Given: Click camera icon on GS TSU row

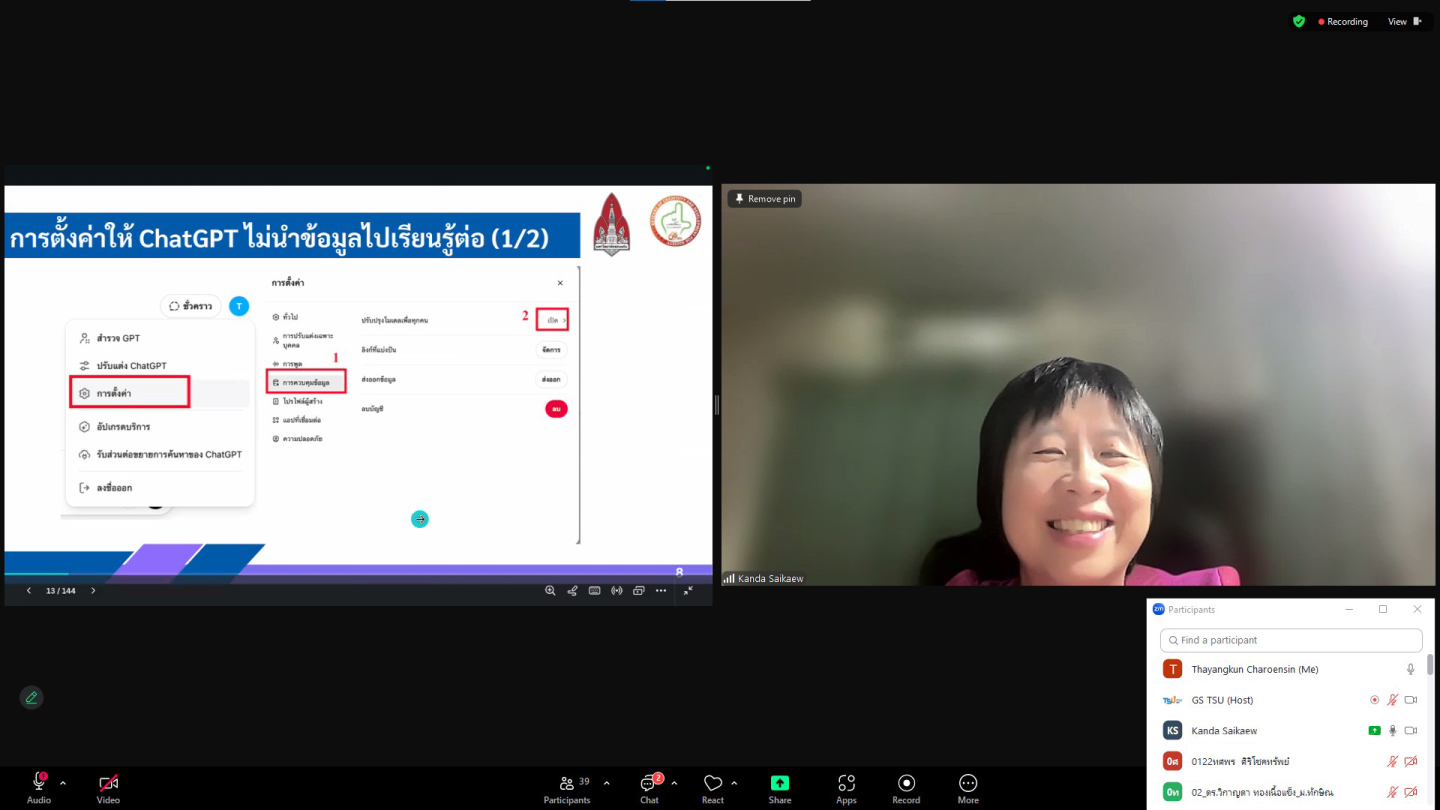Looking at the screenshot, I should pos(1411,700).
